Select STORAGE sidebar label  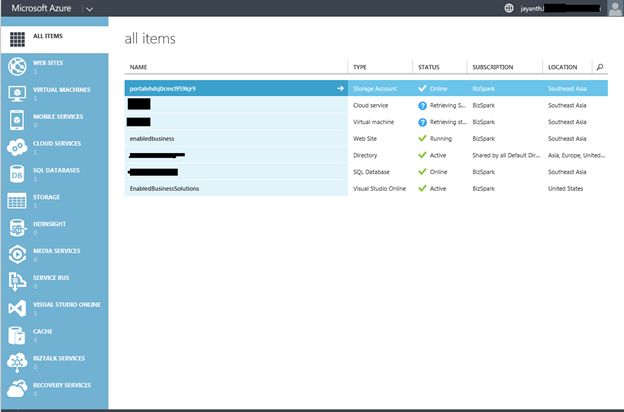coord(46,197)
